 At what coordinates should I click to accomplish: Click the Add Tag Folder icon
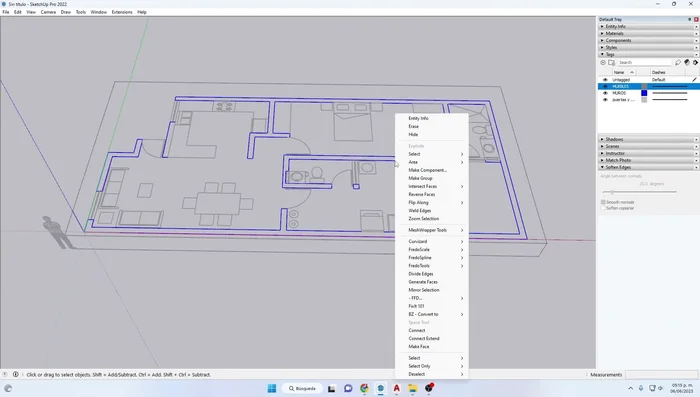[x=612, y=63]
